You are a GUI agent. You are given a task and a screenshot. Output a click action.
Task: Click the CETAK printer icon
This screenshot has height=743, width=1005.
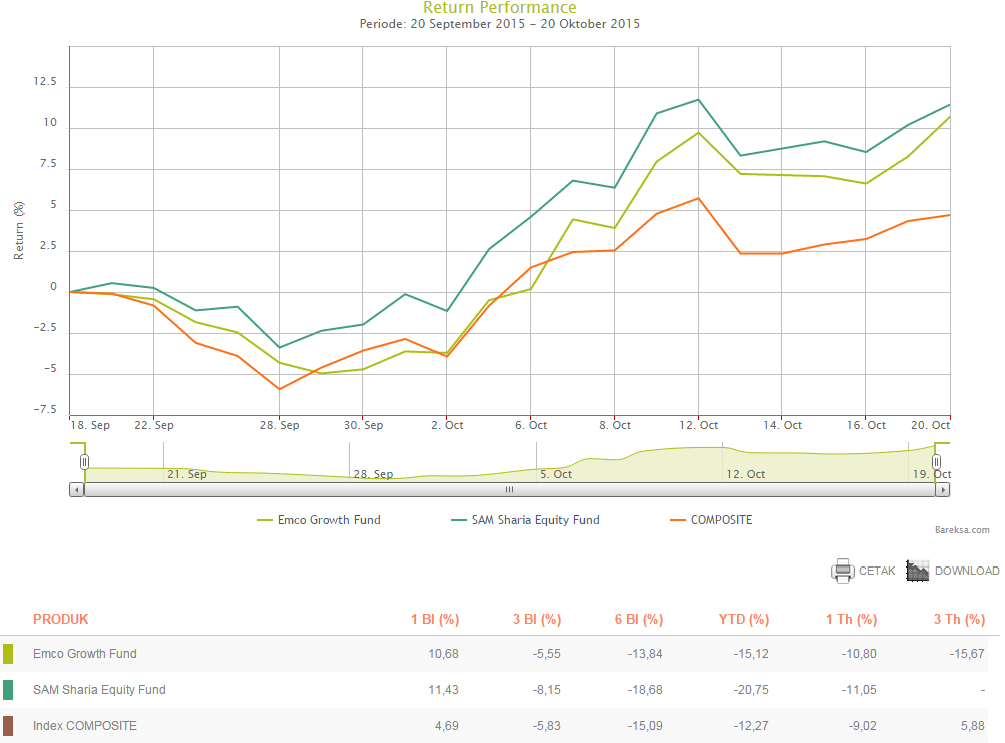click(842, 571)
